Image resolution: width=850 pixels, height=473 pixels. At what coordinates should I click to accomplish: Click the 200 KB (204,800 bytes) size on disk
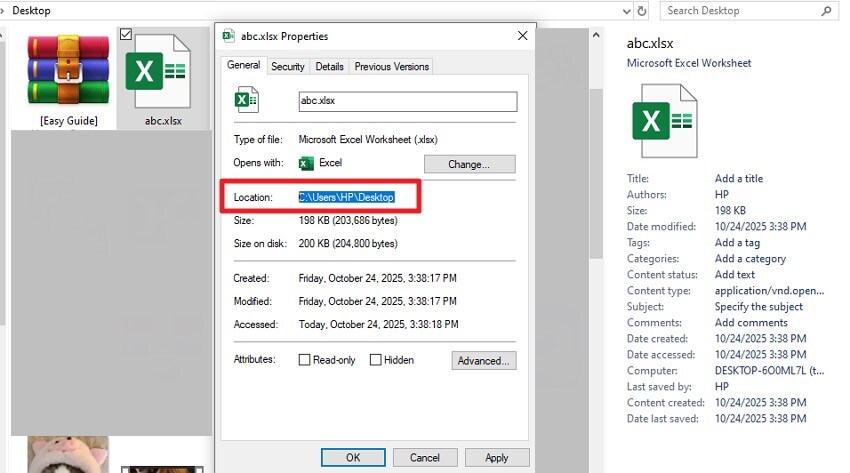(x=348, y=243)
